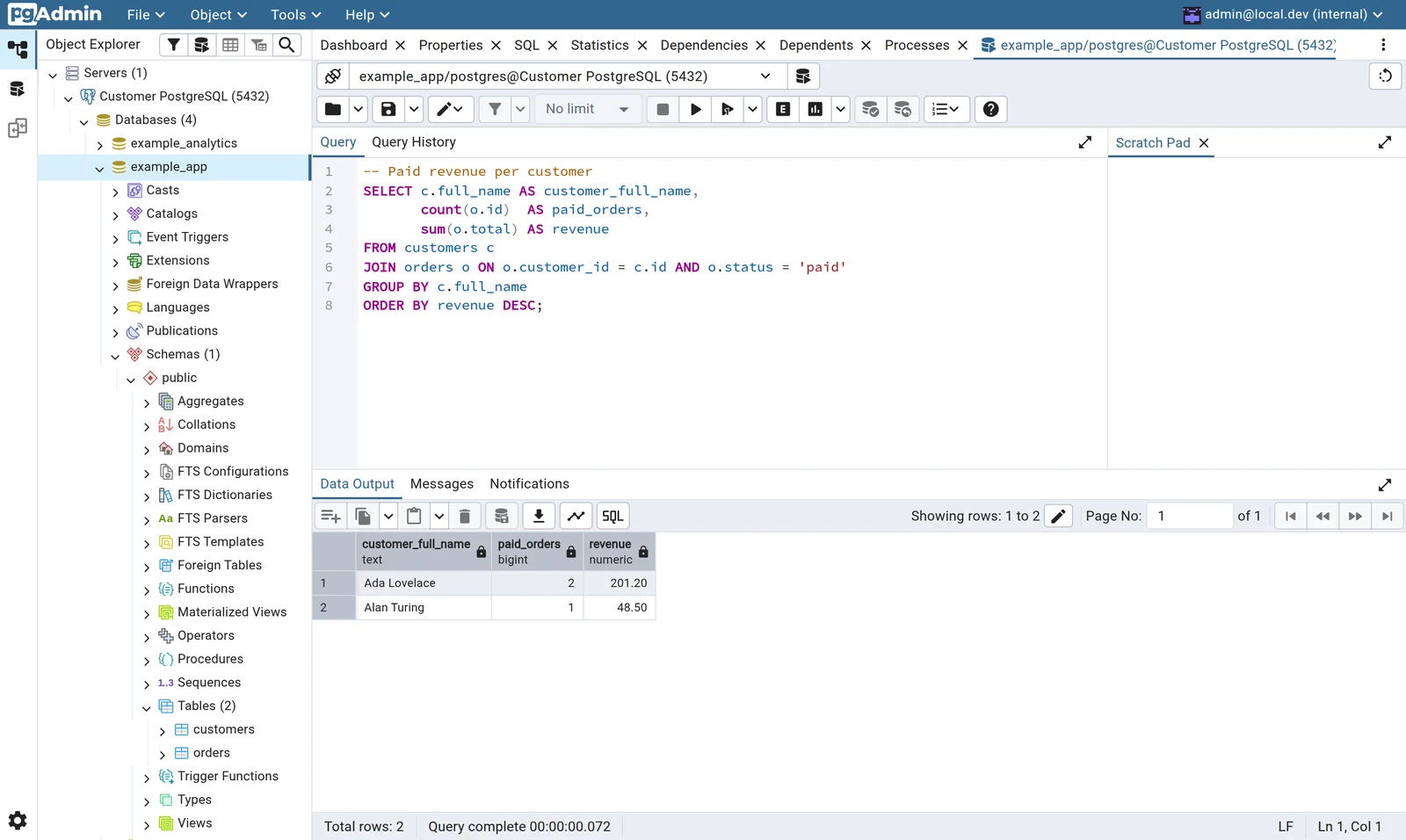Save the query file
Screen dimensions: 1406x840
point(388,109)
